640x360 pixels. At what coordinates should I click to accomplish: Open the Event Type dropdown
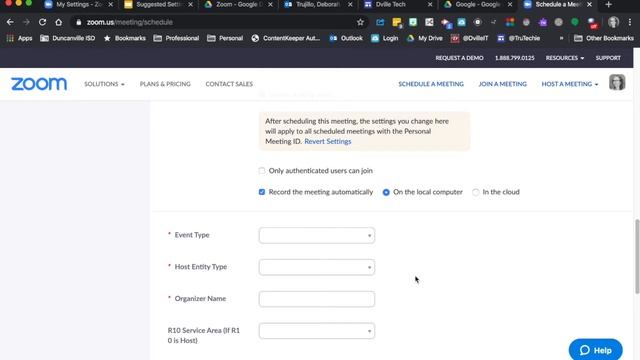pos(317,236)
